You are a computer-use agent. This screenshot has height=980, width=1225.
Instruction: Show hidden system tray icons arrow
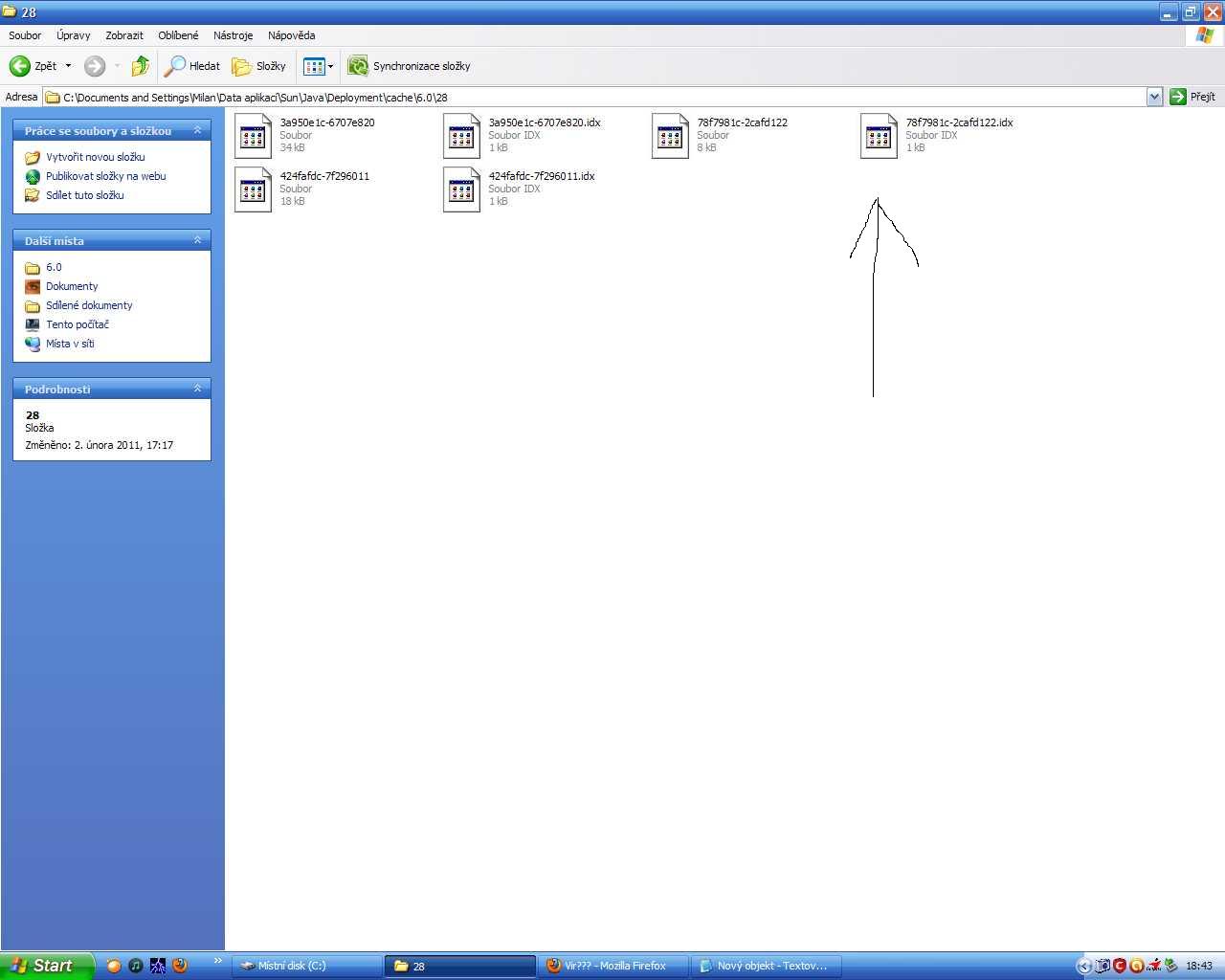(1083, 966)
